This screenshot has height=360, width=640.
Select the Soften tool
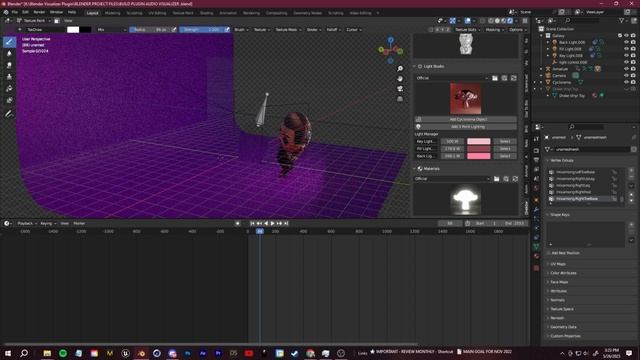click(9, 53)
